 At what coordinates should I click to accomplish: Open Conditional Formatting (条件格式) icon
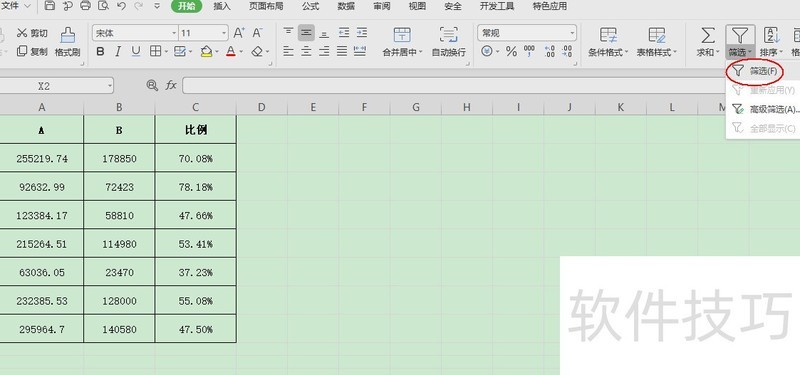608,35
